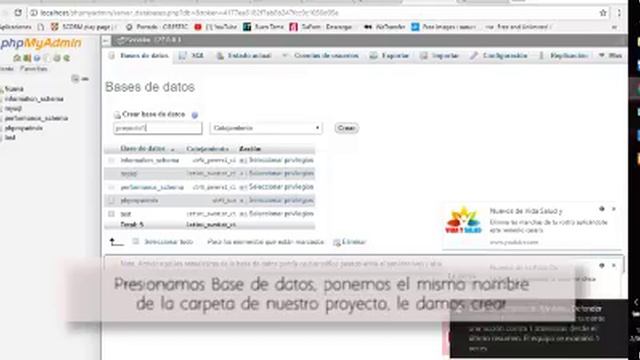The width and height of the screenshot is (640, 360).
Task: Select information_schema in sidebar tree
Action: (34, 99)
